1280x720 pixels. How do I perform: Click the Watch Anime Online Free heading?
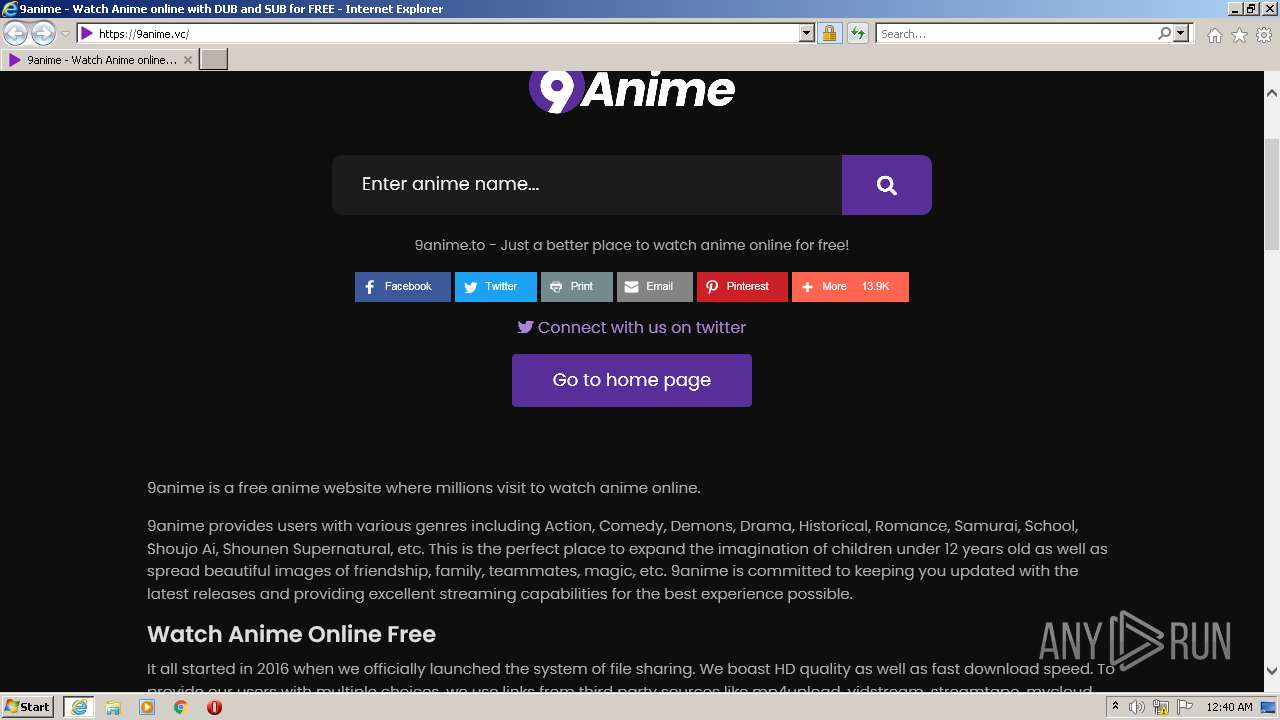[291, 634]
